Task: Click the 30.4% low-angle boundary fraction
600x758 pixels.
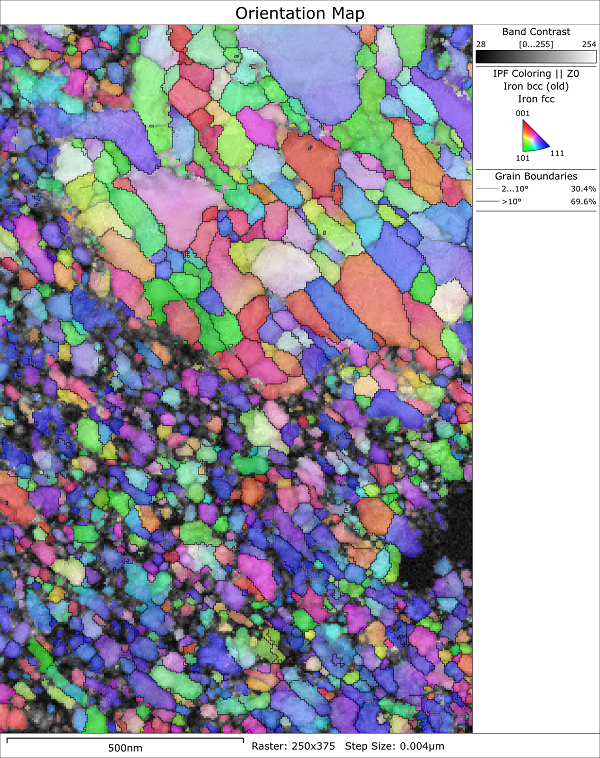Action: 582,189
